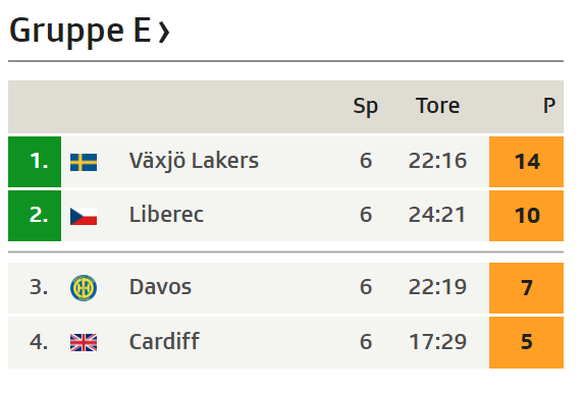Image resolution: width=582 pixels, height=396 pixels.
Task: Click the green rank 1 badge
Action: click(x=35, y=161)
